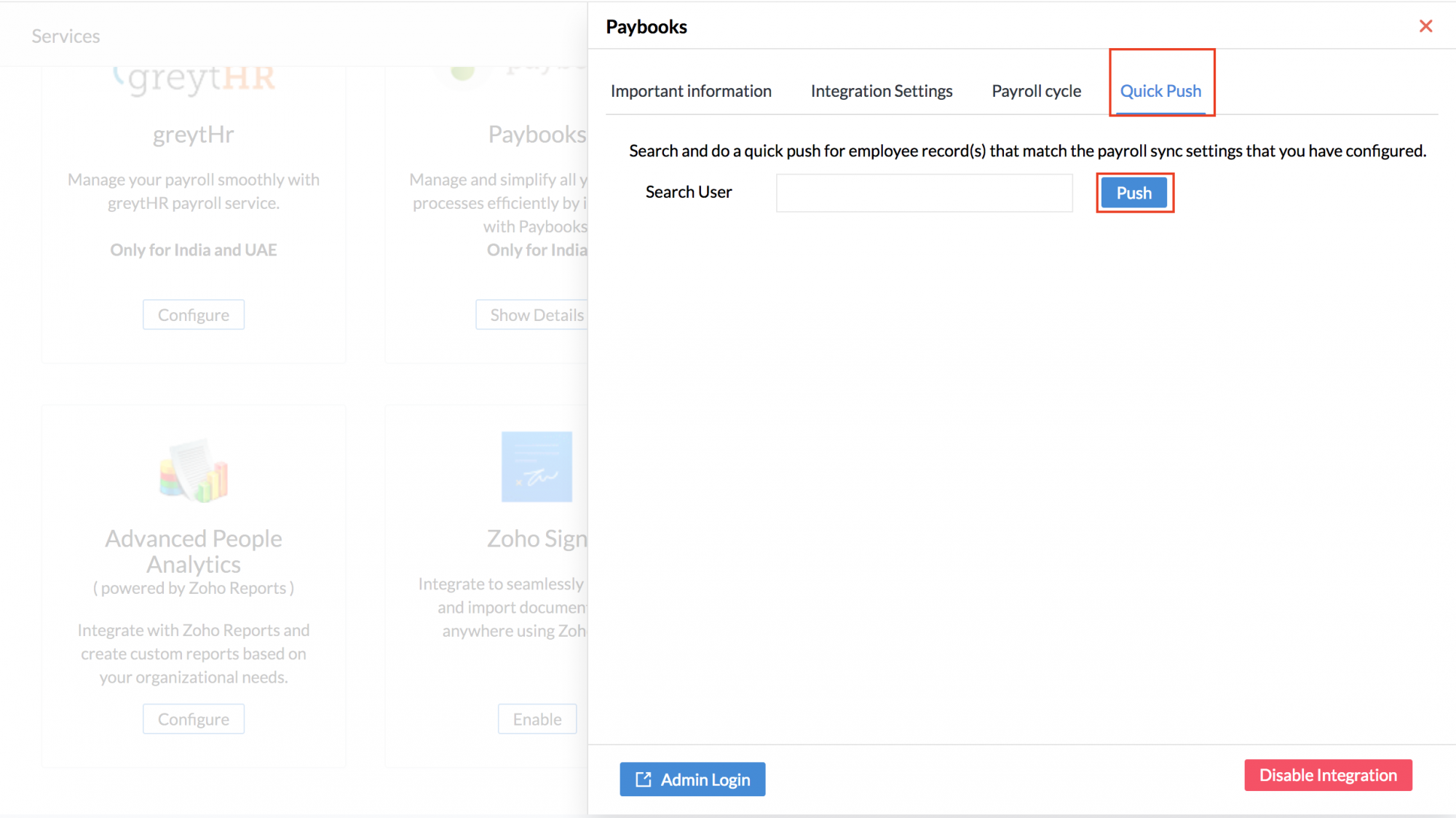Click the external link icon in Admin Login

644,779
